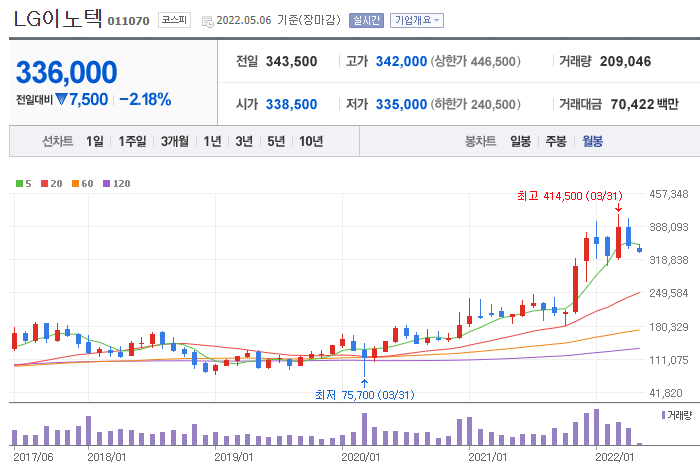Viewport: 700px width, 476px height.
Task: Click the 상한가 446,500 text
Action: tap(475, 61)
